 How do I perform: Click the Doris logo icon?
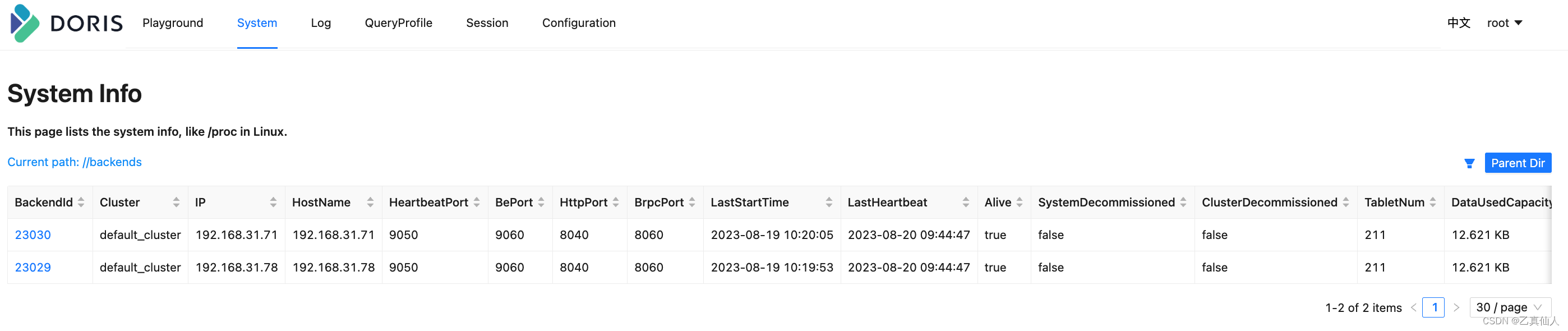(x=24, y=23)
